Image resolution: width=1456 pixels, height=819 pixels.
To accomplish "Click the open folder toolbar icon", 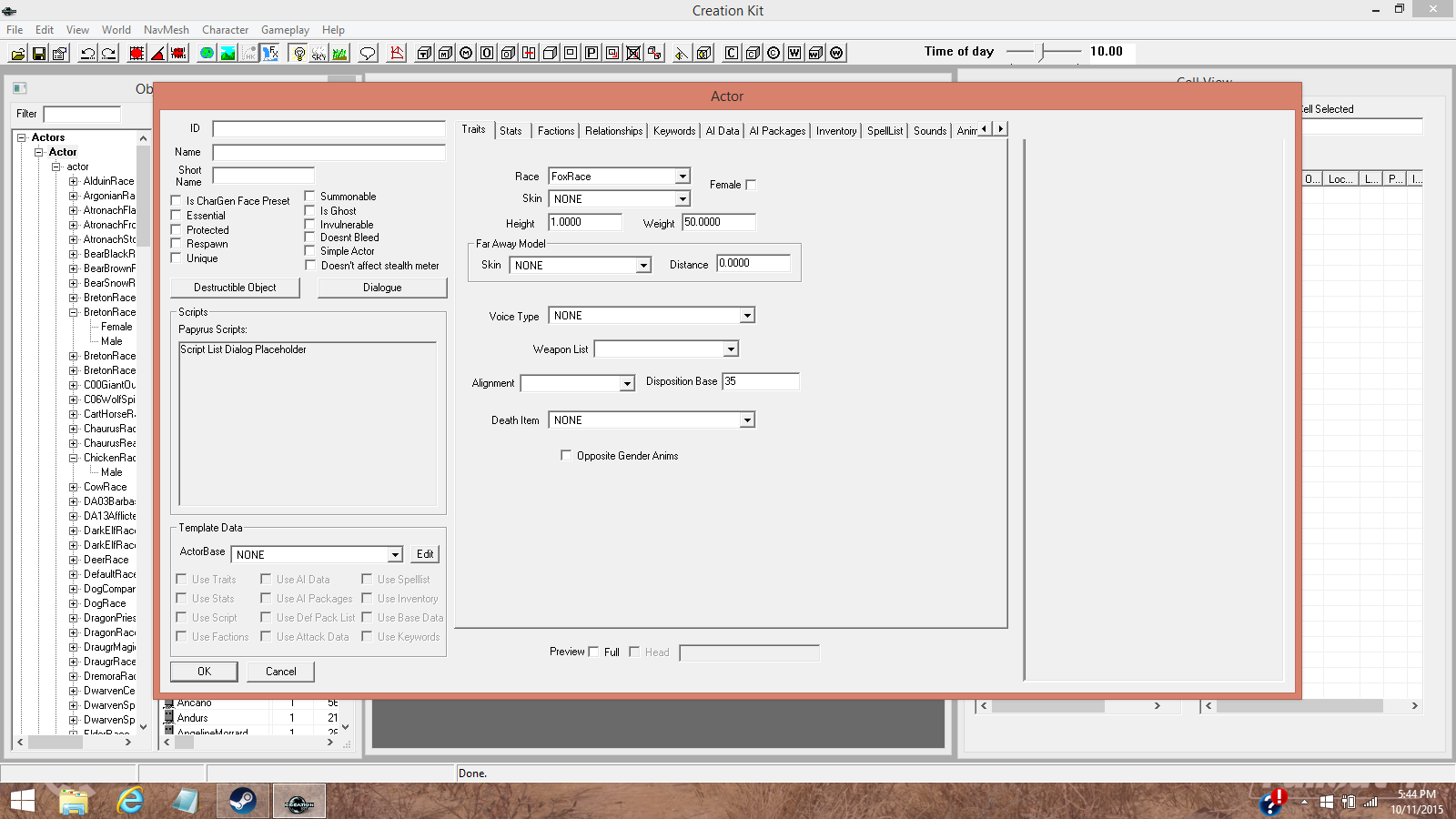I will coord(18,53).
